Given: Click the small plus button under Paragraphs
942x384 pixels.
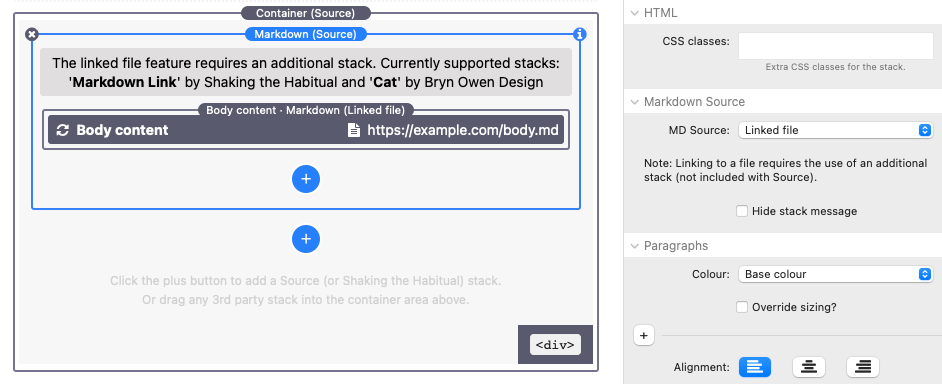Looking at the screenshot, I should (x=643, y=336).
